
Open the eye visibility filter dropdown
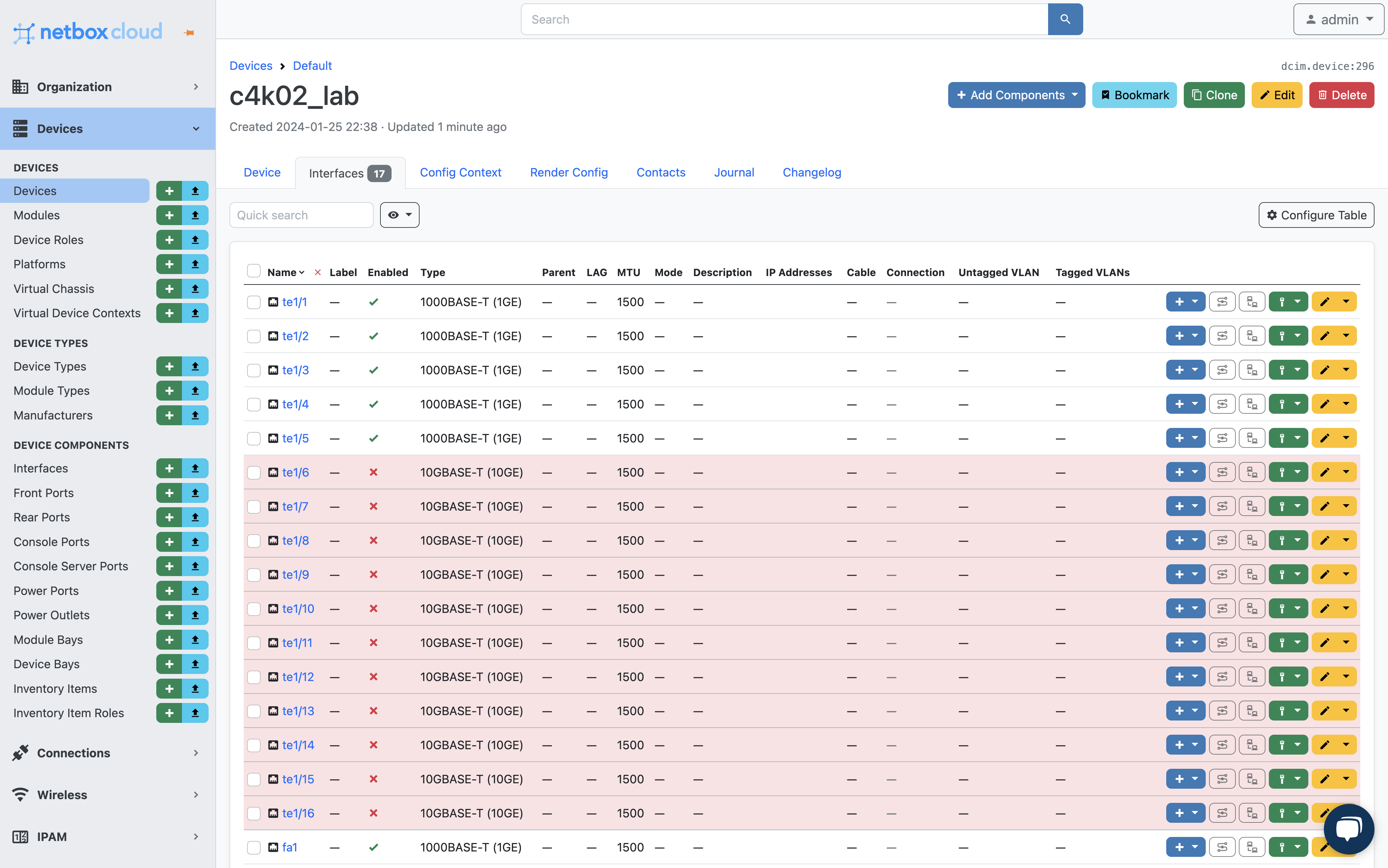(x=400, y=215)
